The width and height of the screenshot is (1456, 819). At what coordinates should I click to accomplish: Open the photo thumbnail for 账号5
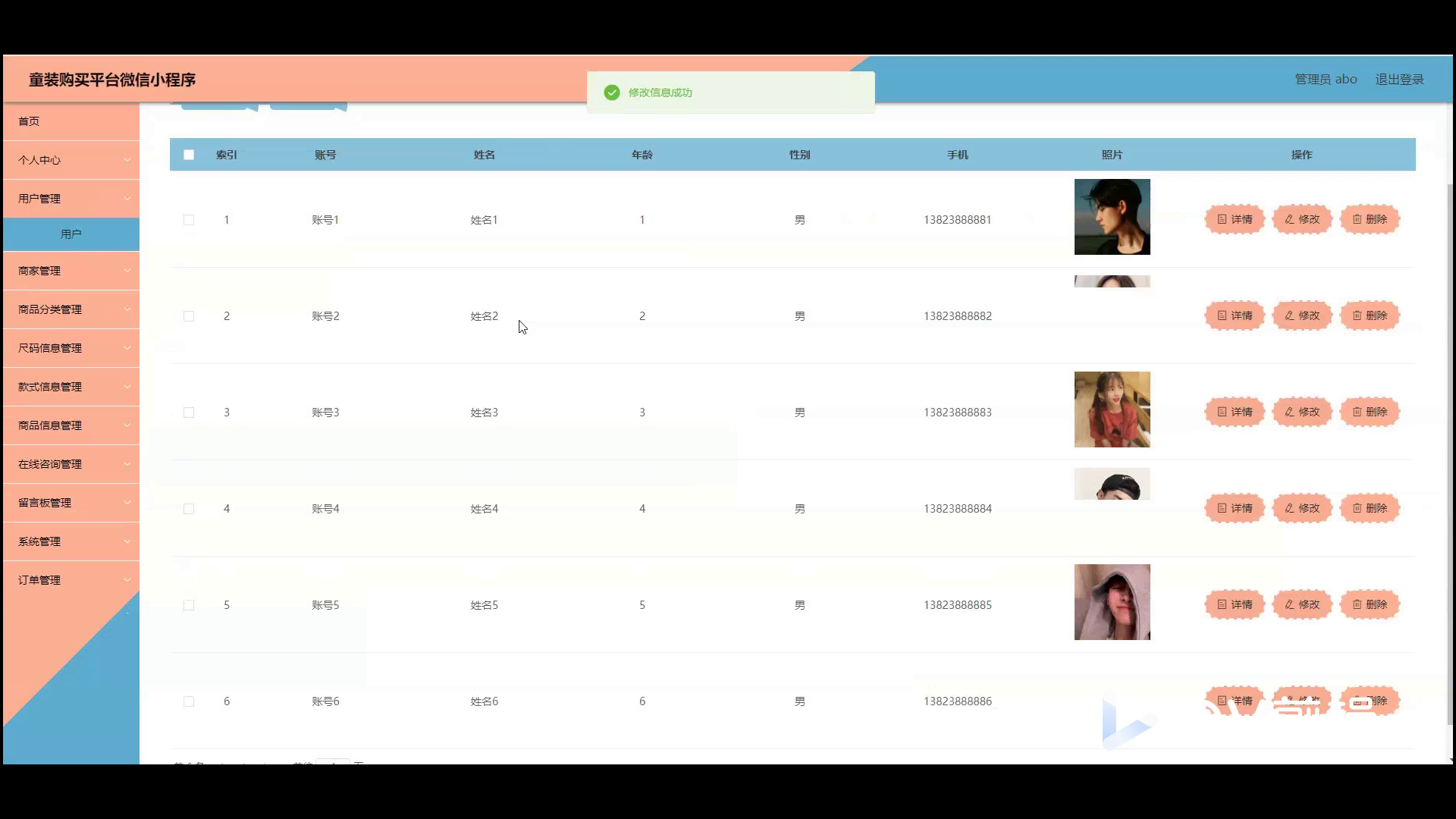point(1112,602)
